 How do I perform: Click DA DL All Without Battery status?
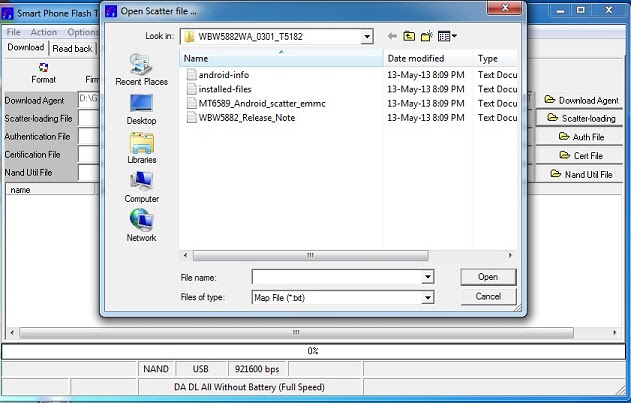(250, 387)
